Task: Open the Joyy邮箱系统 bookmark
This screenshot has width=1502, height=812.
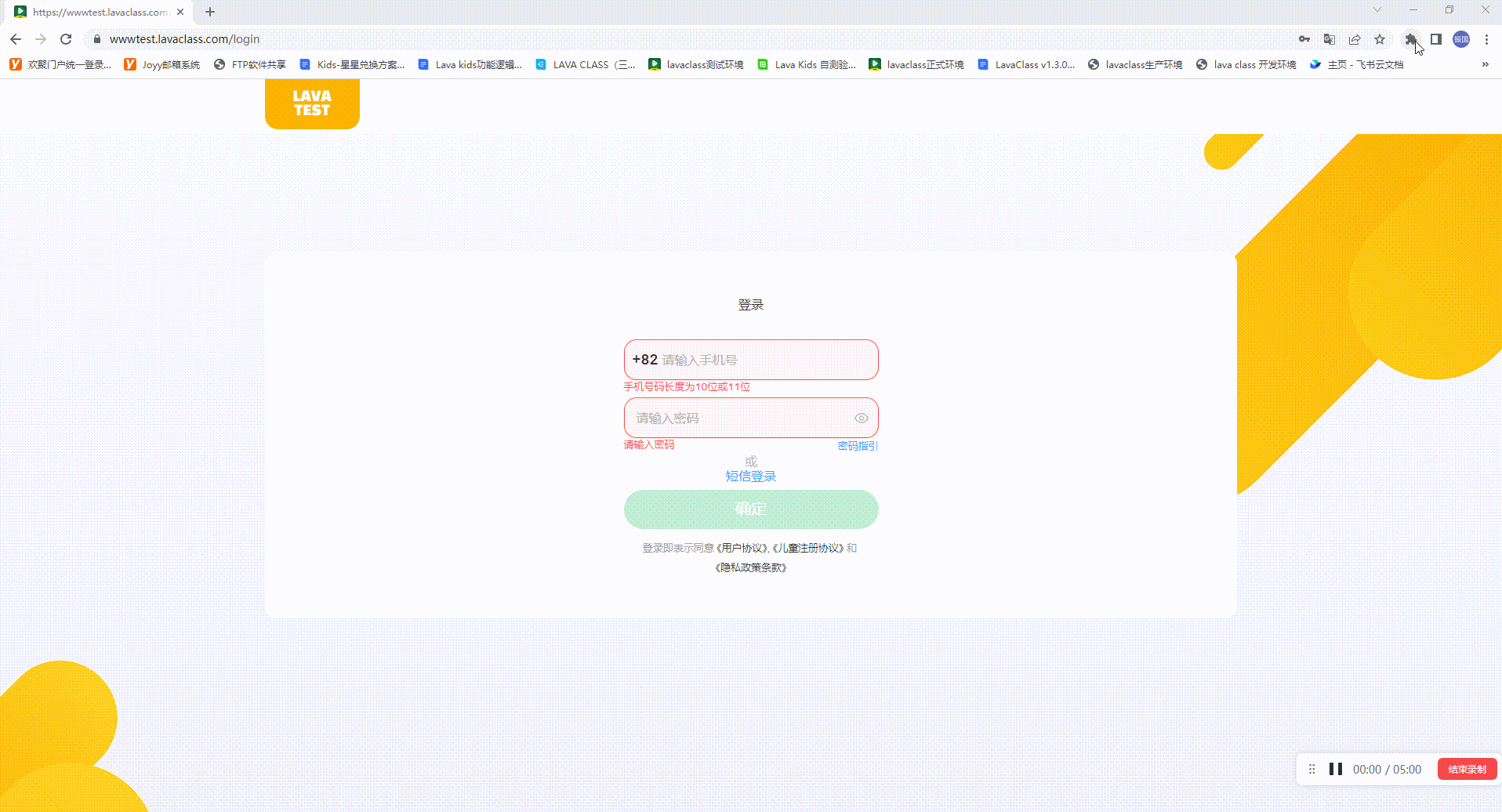Action: coord(162,64)
